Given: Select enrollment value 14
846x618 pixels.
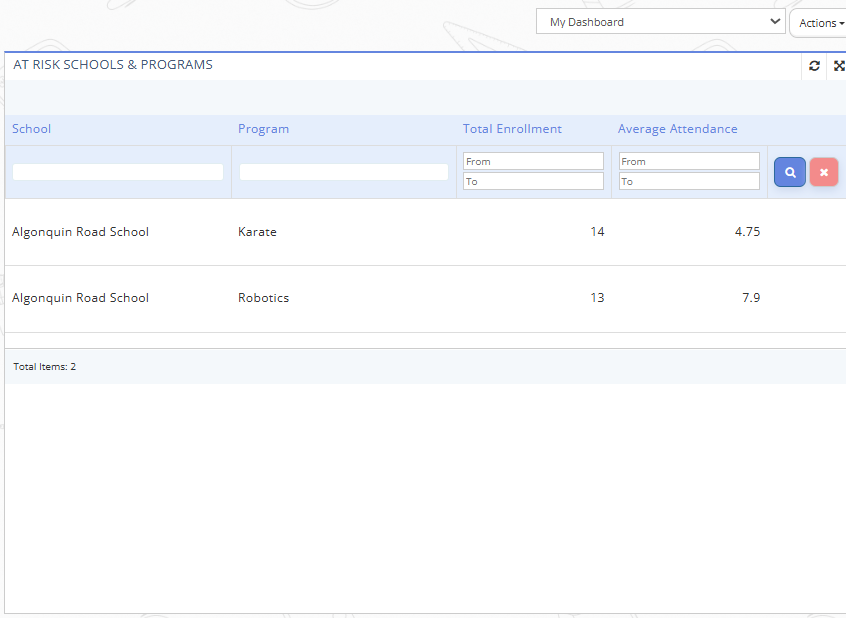Looking at the screenshot, I should 597,232.
